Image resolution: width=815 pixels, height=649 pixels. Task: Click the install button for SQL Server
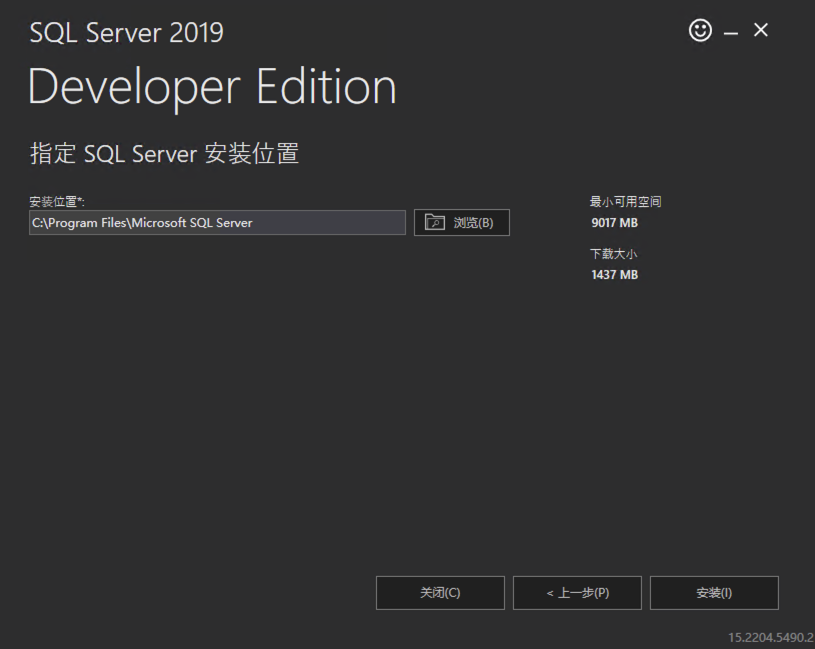(713, 592)
